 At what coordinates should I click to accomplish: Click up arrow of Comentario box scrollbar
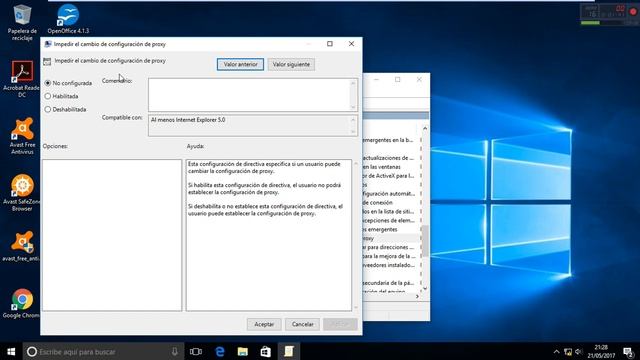(353, 83)
